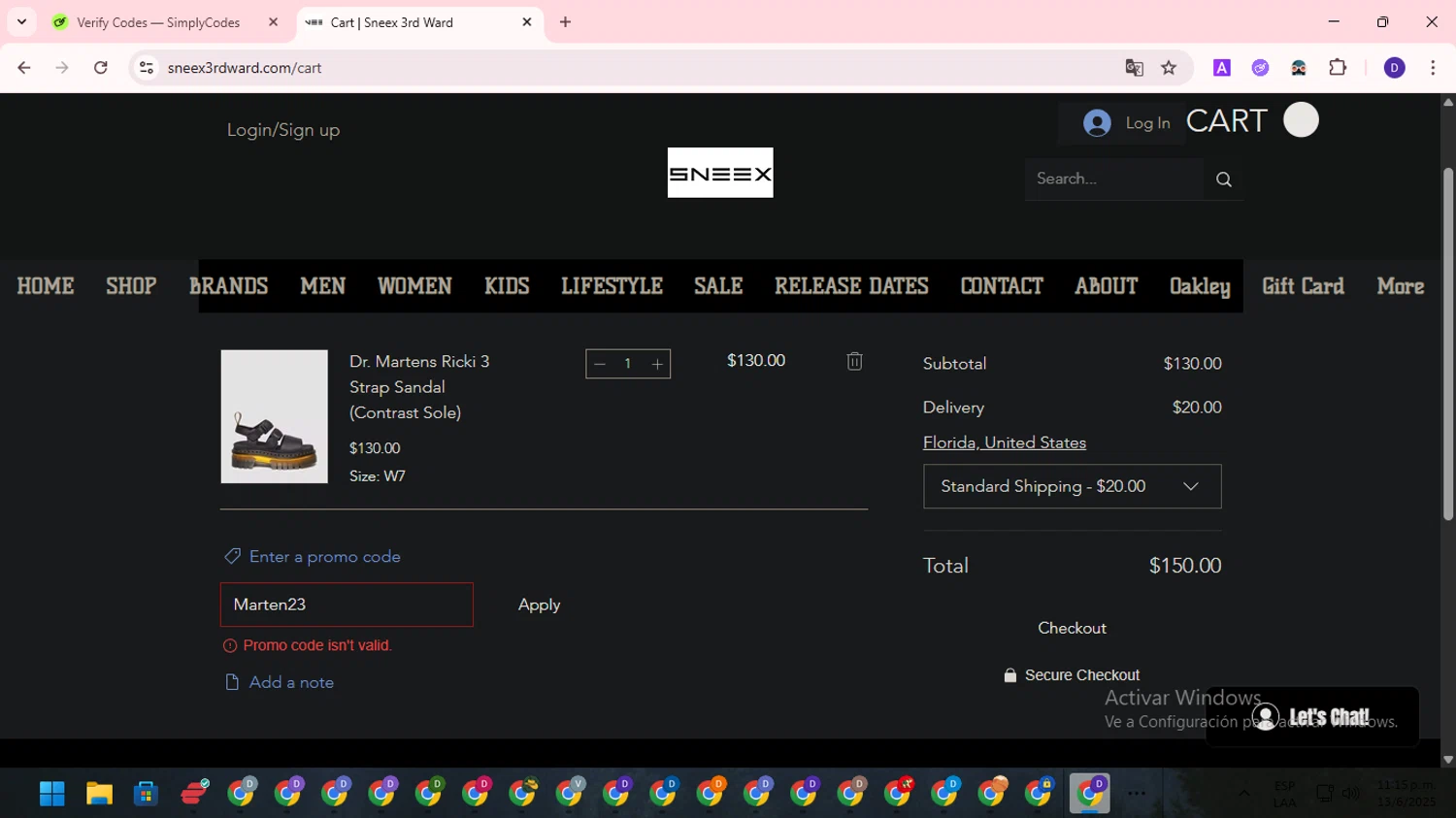1456x818 pixels.
Task: Click the 'Size: W7' text
Action: [x=378, y=476]
